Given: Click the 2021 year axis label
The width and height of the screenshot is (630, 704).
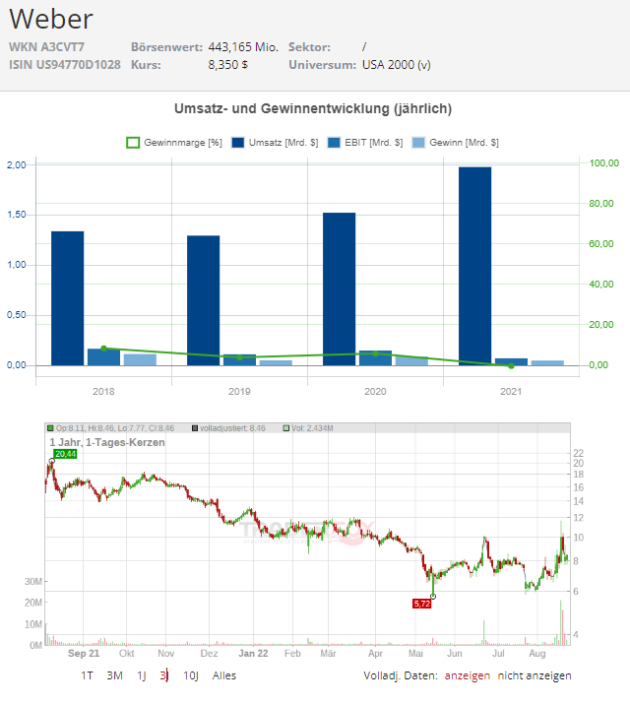Looking at the screenshot, I should click(511, 392).
